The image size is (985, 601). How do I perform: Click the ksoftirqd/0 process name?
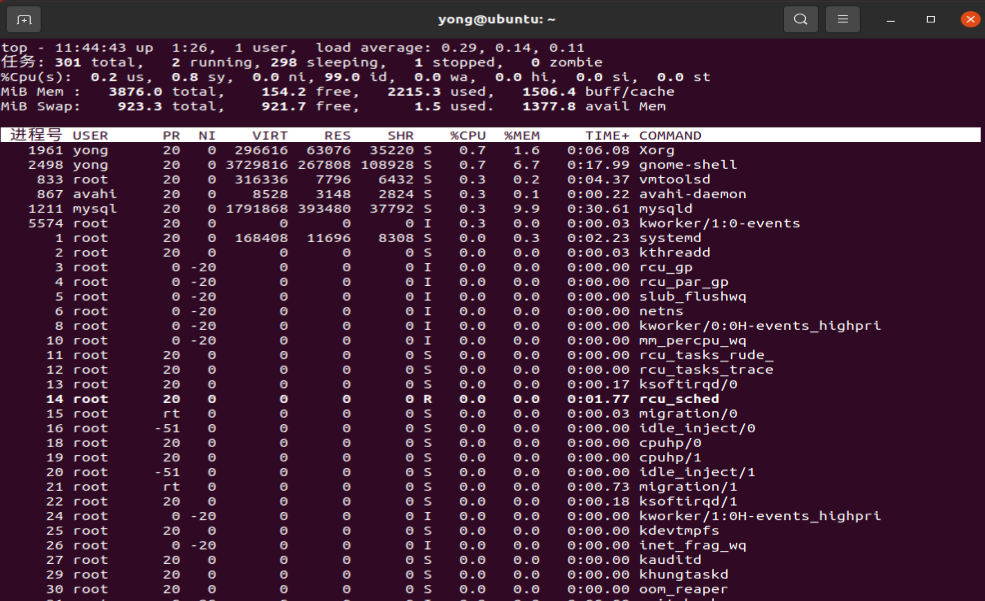coord(688,384)
